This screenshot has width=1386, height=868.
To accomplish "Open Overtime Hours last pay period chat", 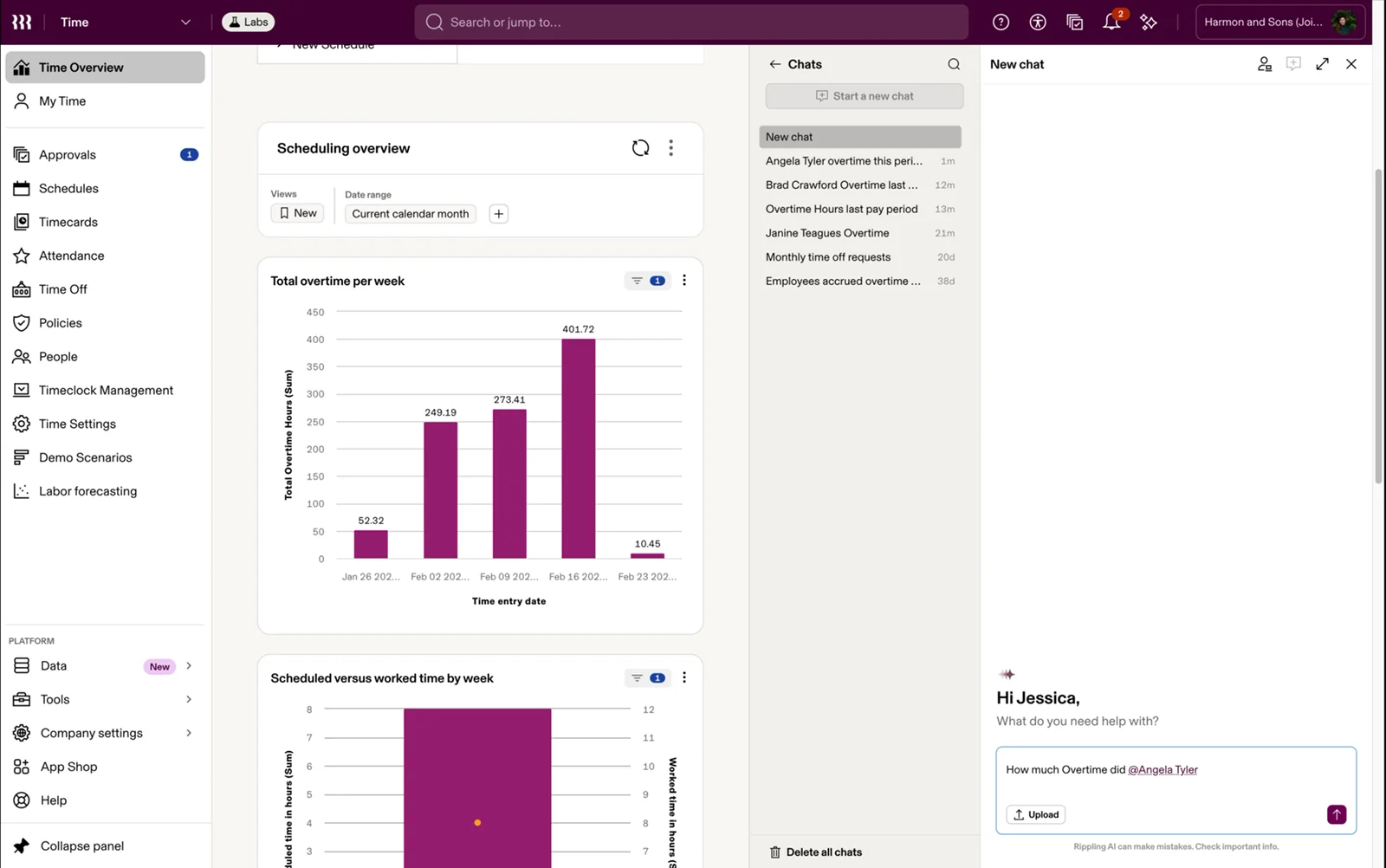I will [x=860, y=210].
